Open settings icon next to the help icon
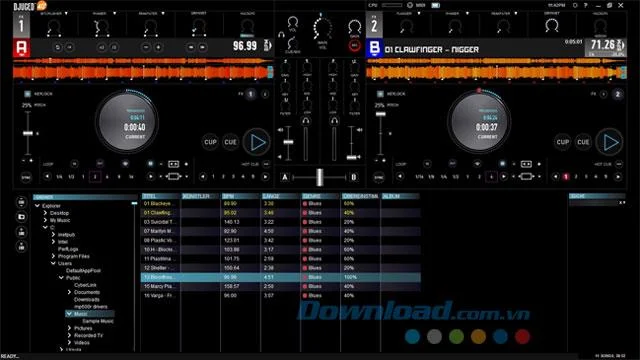 point(575,5)
